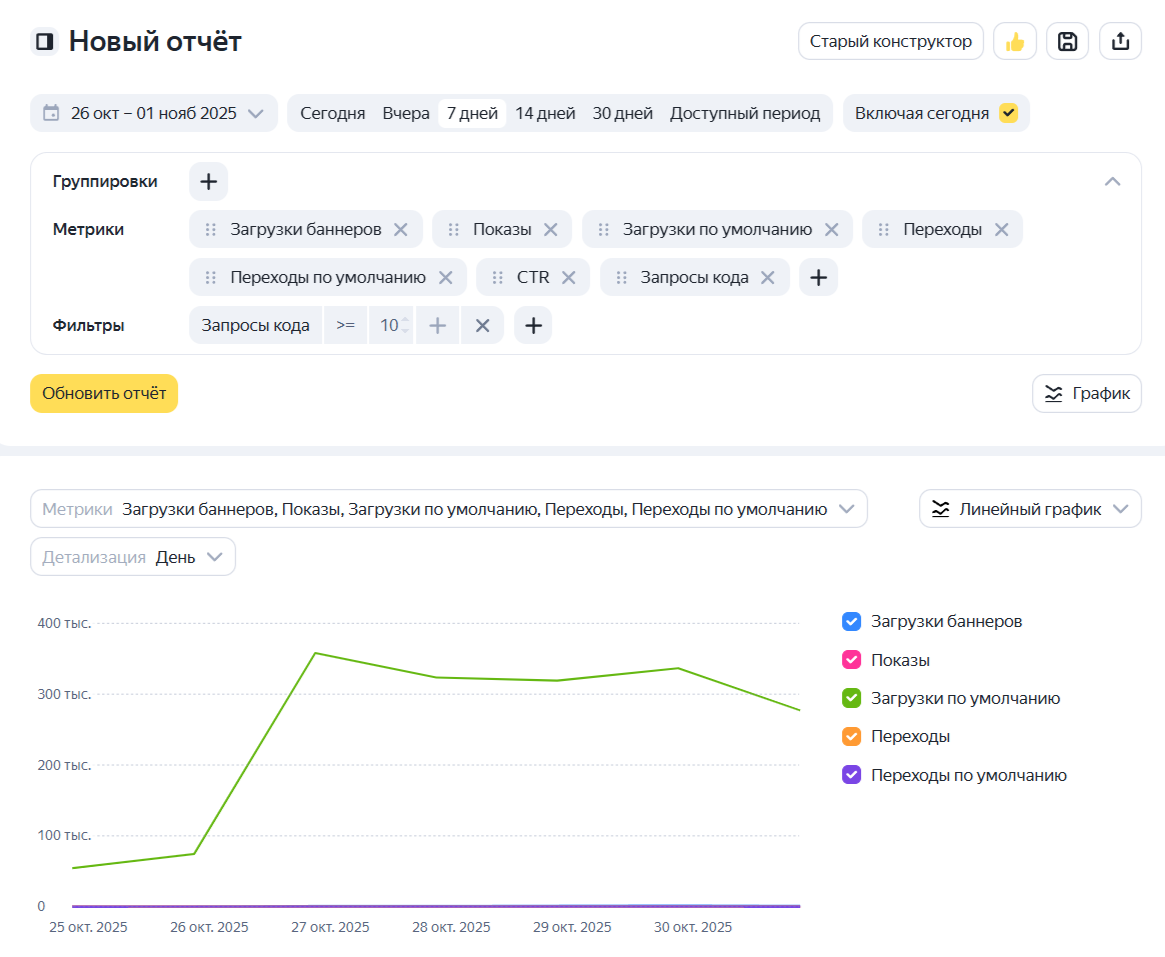Screen dimensions: 1165x957
Task: Toggle the Включая сегодня checkbox
Action: (x=1008, y=113)
